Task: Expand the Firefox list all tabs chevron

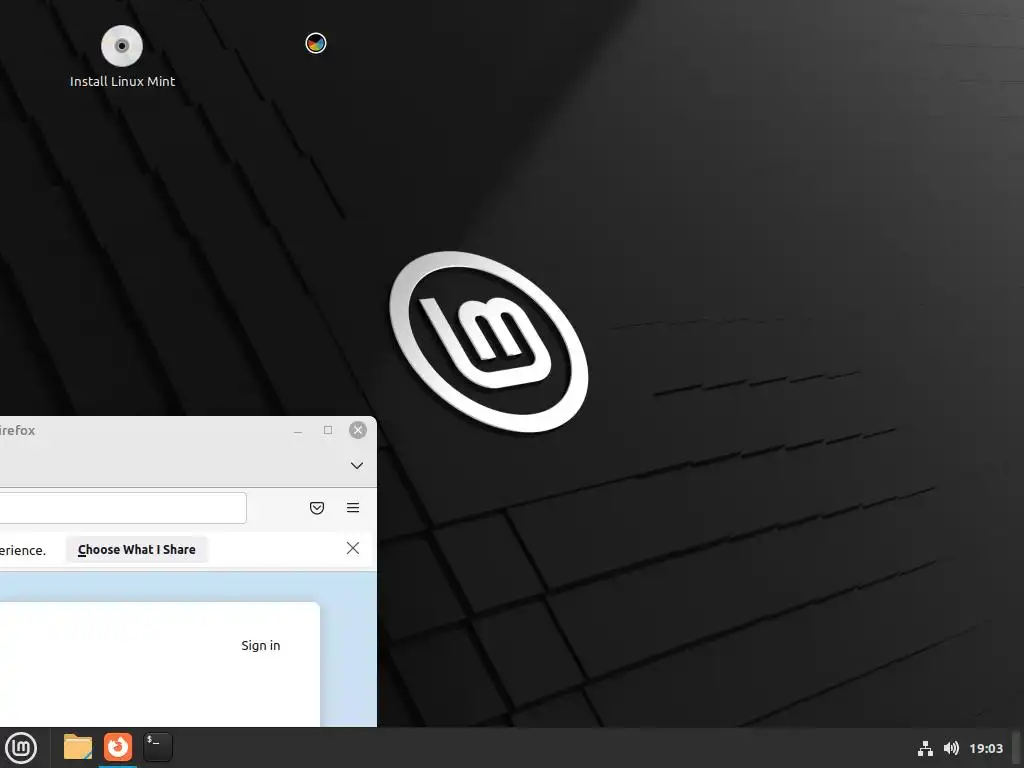Action: coord(357,466)
